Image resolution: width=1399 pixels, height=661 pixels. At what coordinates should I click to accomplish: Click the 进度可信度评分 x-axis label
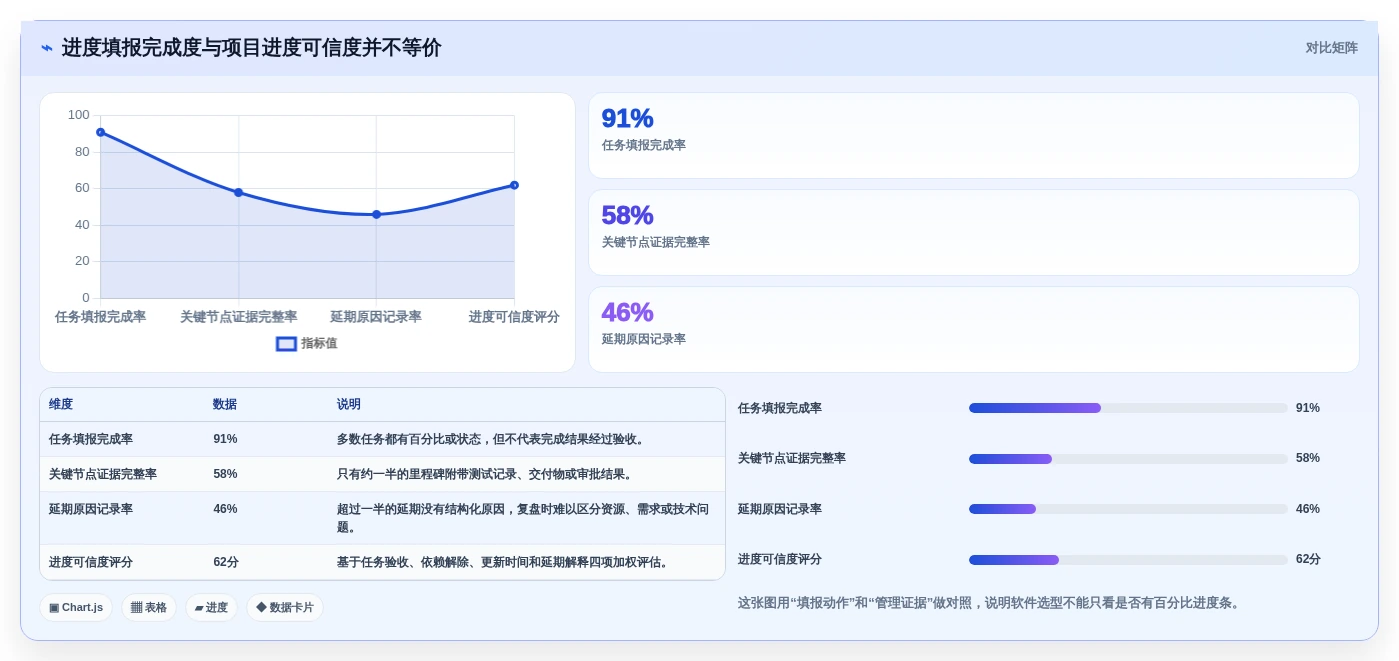click(514, 316)
